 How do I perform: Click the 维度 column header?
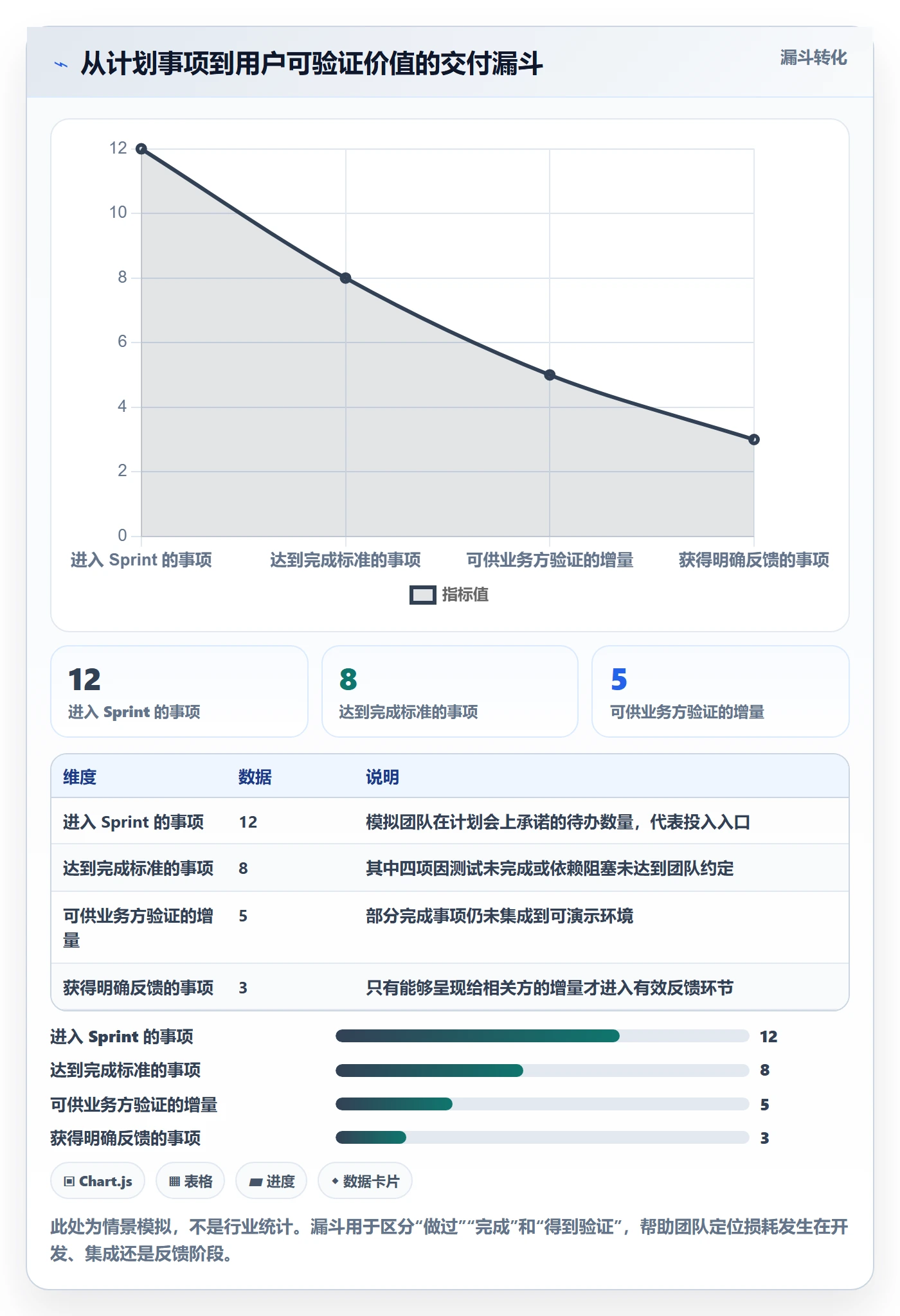tap(80, 777)
